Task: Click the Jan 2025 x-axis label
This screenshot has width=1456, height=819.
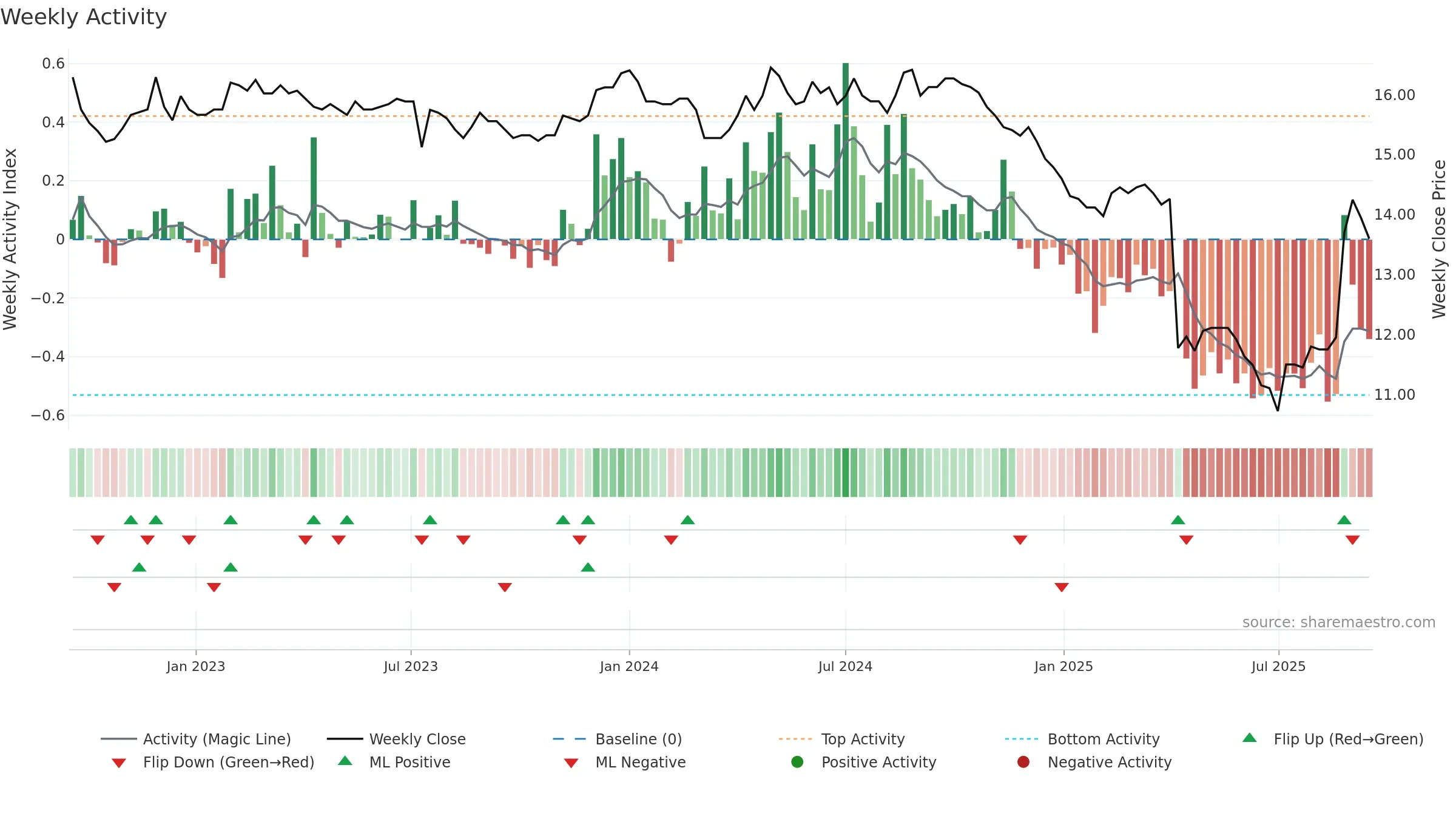Action: pyautogui.click(x=1063, y=666)
